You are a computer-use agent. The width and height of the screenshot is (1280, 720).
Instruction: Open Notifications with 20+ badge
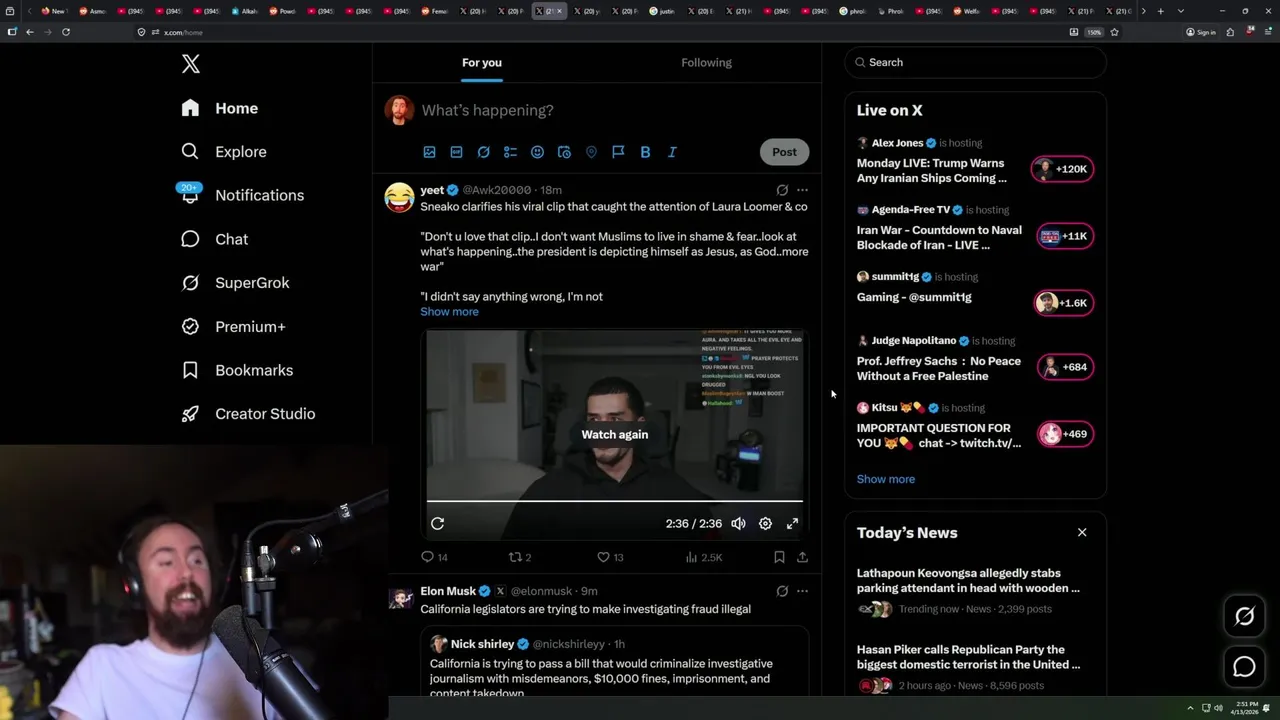pyautogui.click(x=242, y=195)
